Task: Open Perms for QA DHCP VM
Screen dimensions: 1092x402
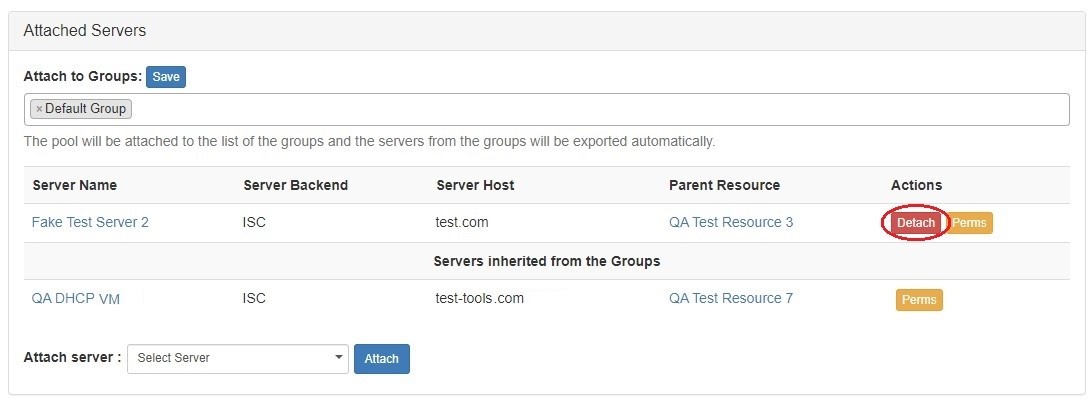Action: pyautogui.click(x=918, y=299)
